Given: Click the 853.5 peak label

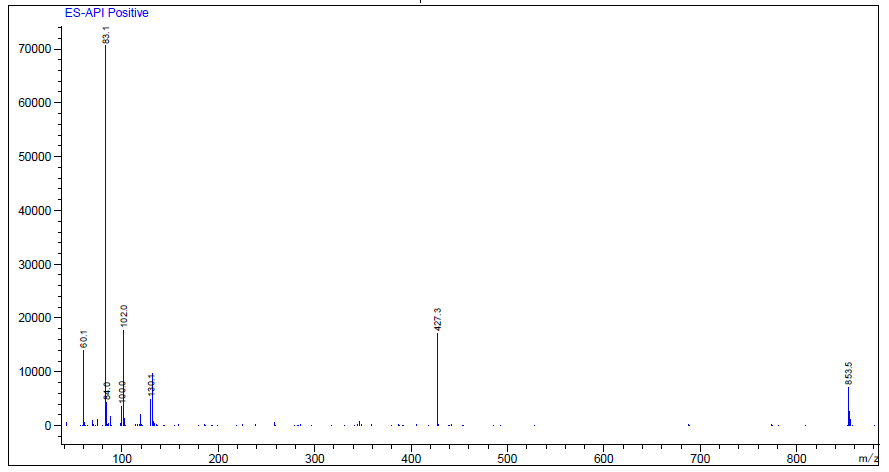Looking at the screenshot, I should tap(849, 373).
